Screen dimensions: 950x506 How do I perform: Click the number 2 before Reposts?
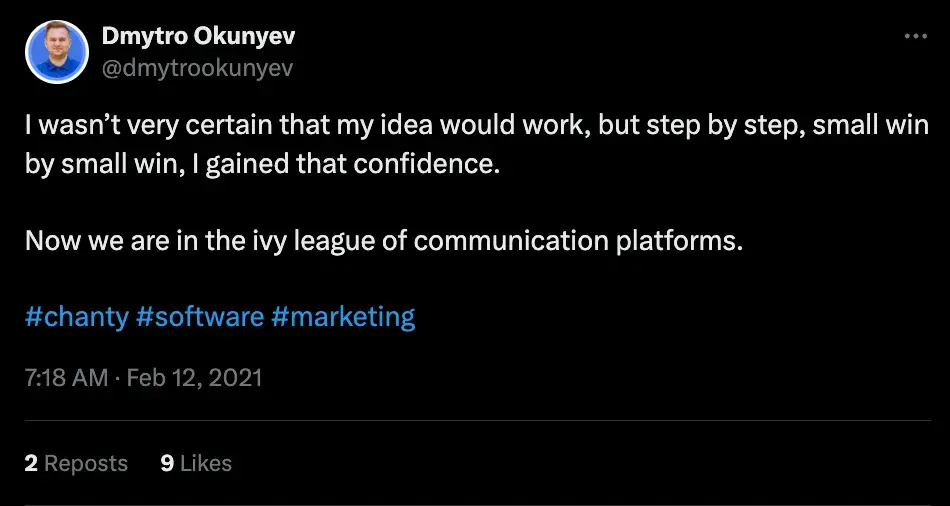click(31, 463)
